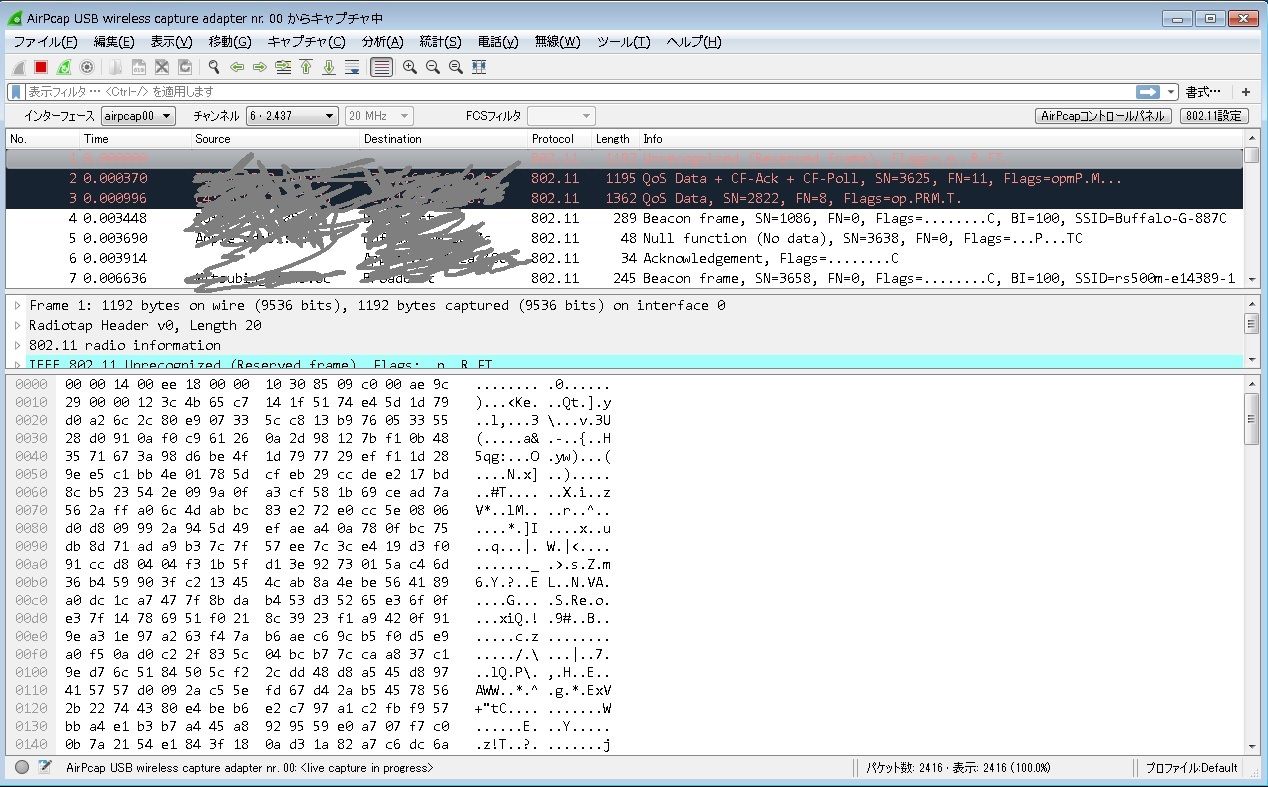1268x787 pixels.
Task: Open the 電話(y) menu
Action: pyautogui.click(x=498, y=42)
